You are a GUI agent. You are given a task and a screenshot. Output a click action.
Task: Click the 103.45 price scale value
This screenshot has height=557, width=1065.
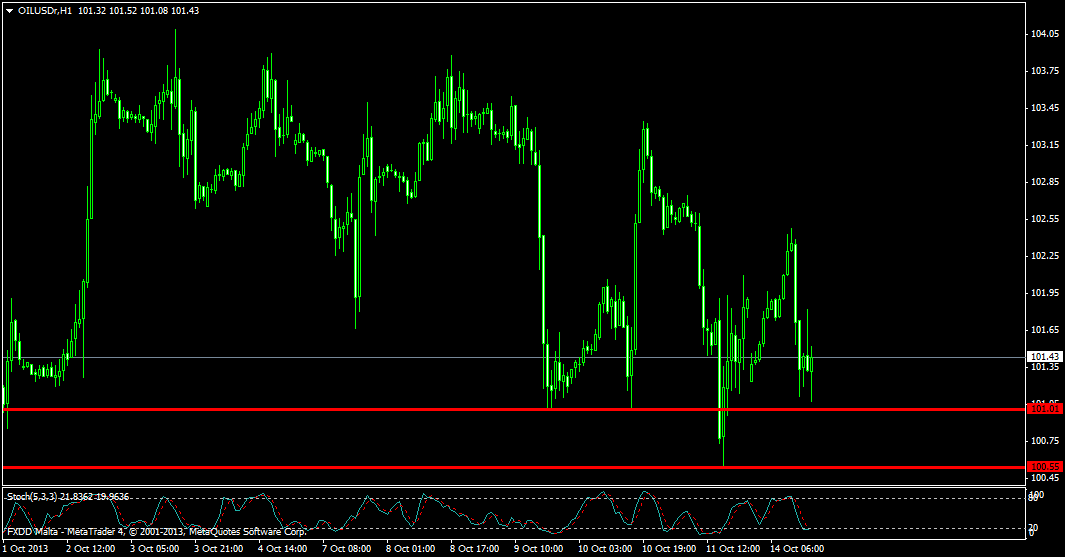coord(1045,108)
